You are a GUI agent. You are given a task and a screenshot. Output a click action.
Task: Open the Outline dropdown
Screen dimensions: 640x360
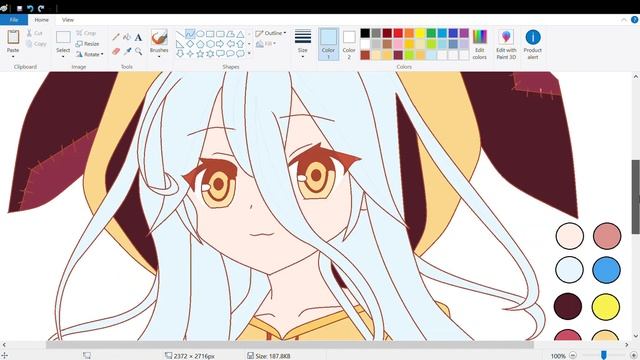click(x=271, y=33)
